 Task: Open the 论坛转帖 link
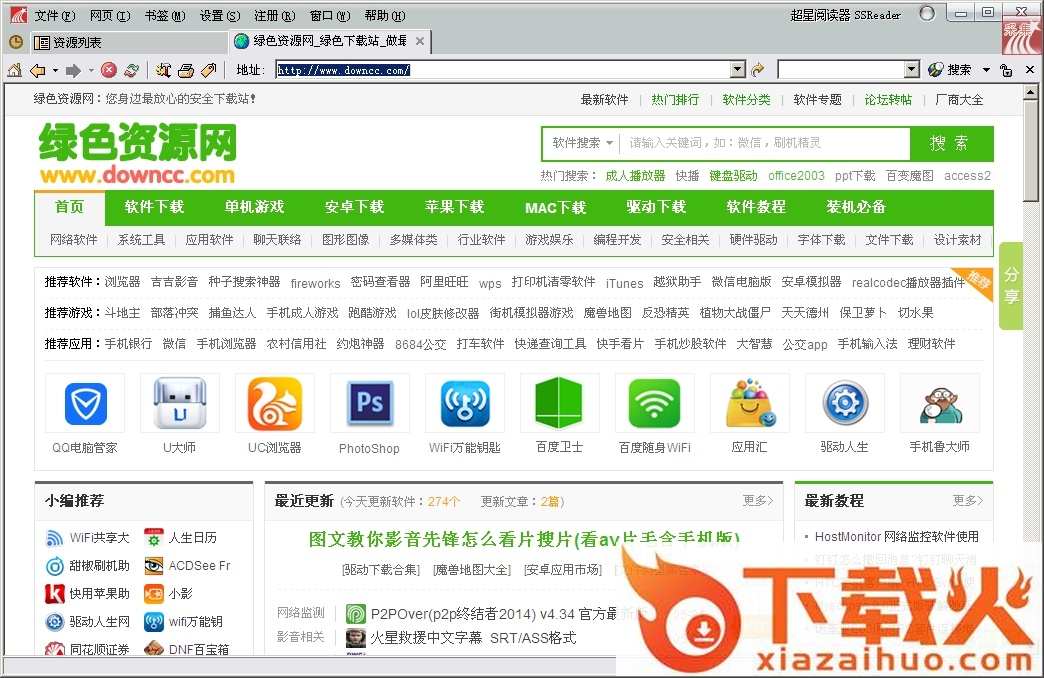tap(888, 100)
